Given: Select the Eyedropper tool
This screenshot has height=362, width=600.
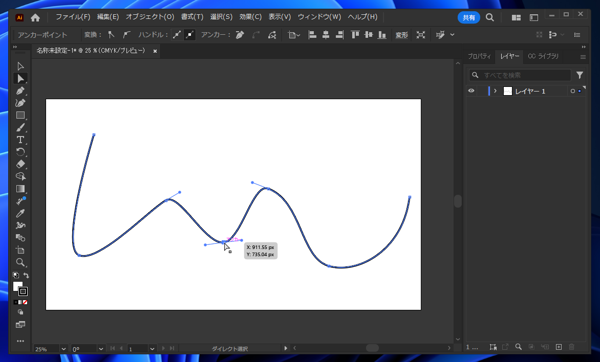Looking at the screenshot, I should 20,213.
